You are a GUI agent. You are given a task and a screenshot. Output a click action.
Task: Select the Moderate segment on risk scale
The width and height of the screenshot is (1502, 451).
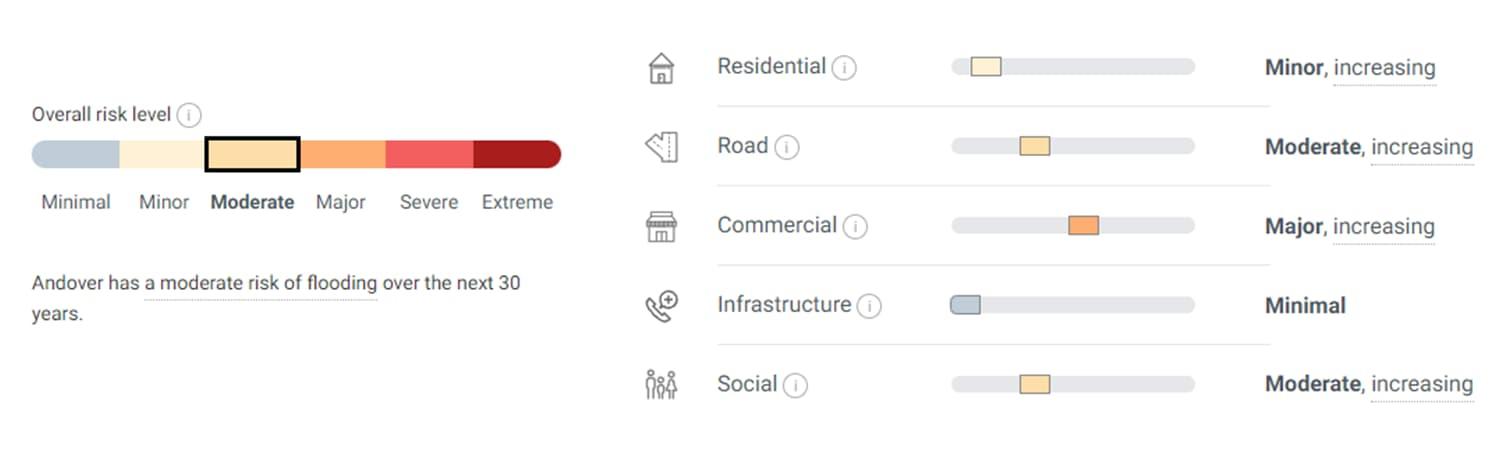pos(253,154)
